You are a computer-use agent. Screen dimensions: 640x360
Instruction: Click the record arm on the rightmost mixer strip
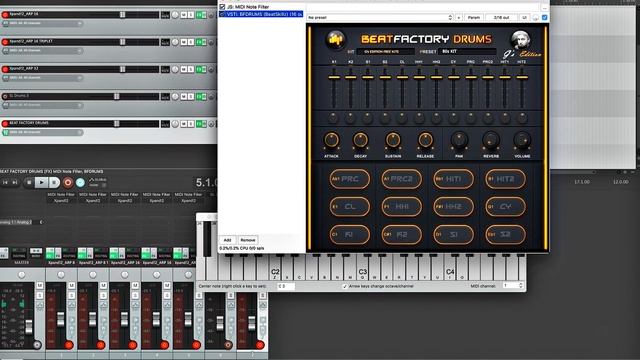(260, 345)
